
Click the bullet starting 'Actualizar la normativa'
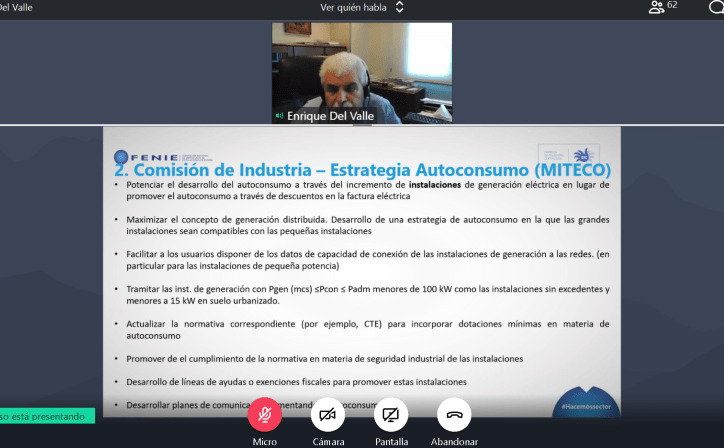pyautogui.click(x=368, y=330)
